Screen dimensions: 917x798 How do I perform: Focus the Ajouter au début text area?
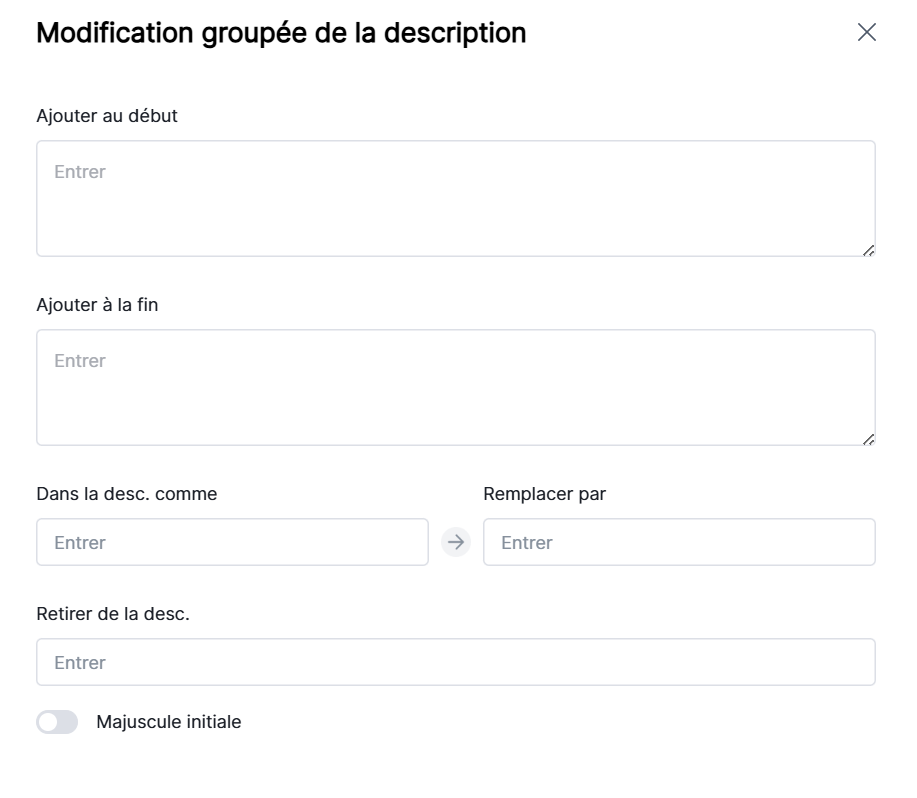coord(455,198)
